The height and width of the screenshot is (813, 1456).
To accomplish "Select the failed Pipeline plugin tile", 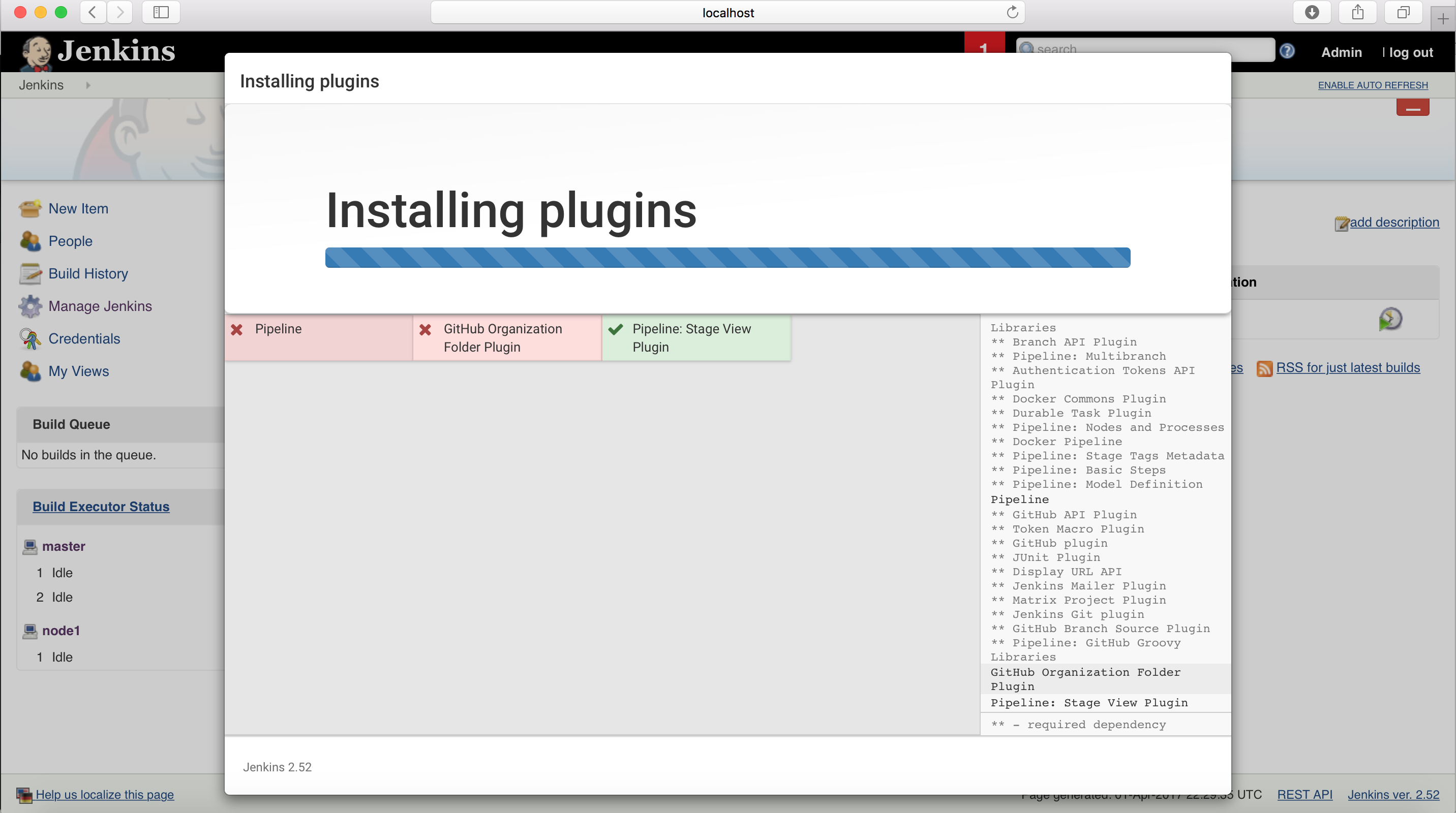I will click(x=319, y=338).
